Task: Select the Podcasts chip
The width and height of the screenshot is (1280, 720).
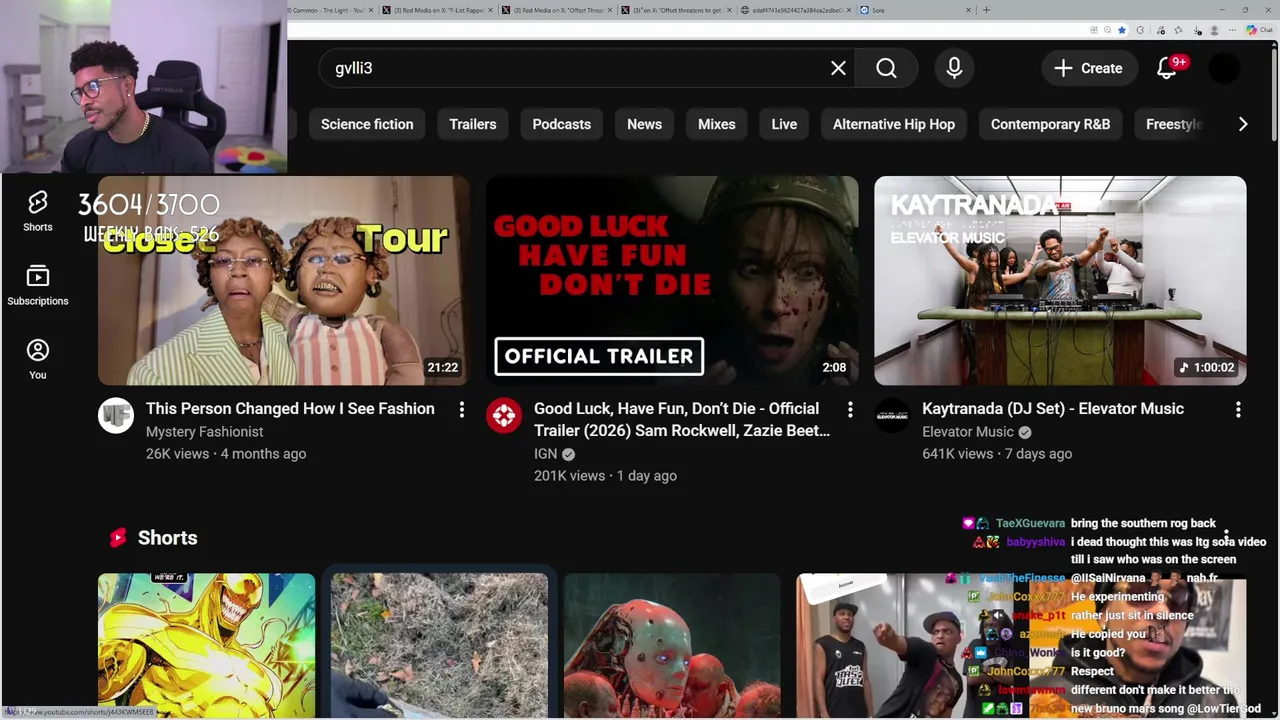Action: (561, 124)
